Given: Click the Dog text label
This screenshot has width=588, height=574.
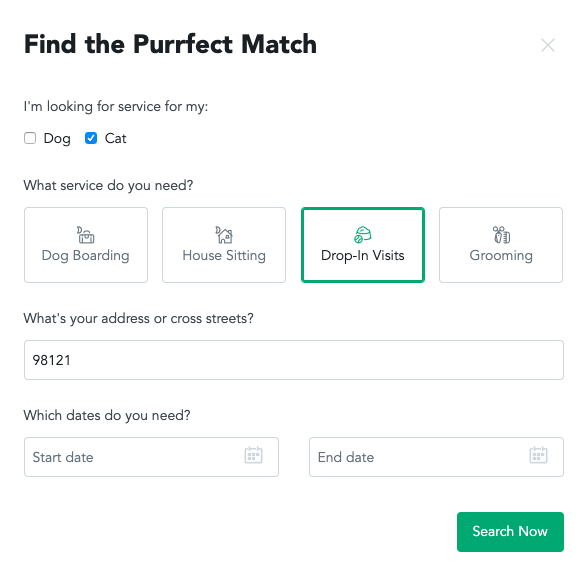Looking at the screenshot, I should 57,139.
